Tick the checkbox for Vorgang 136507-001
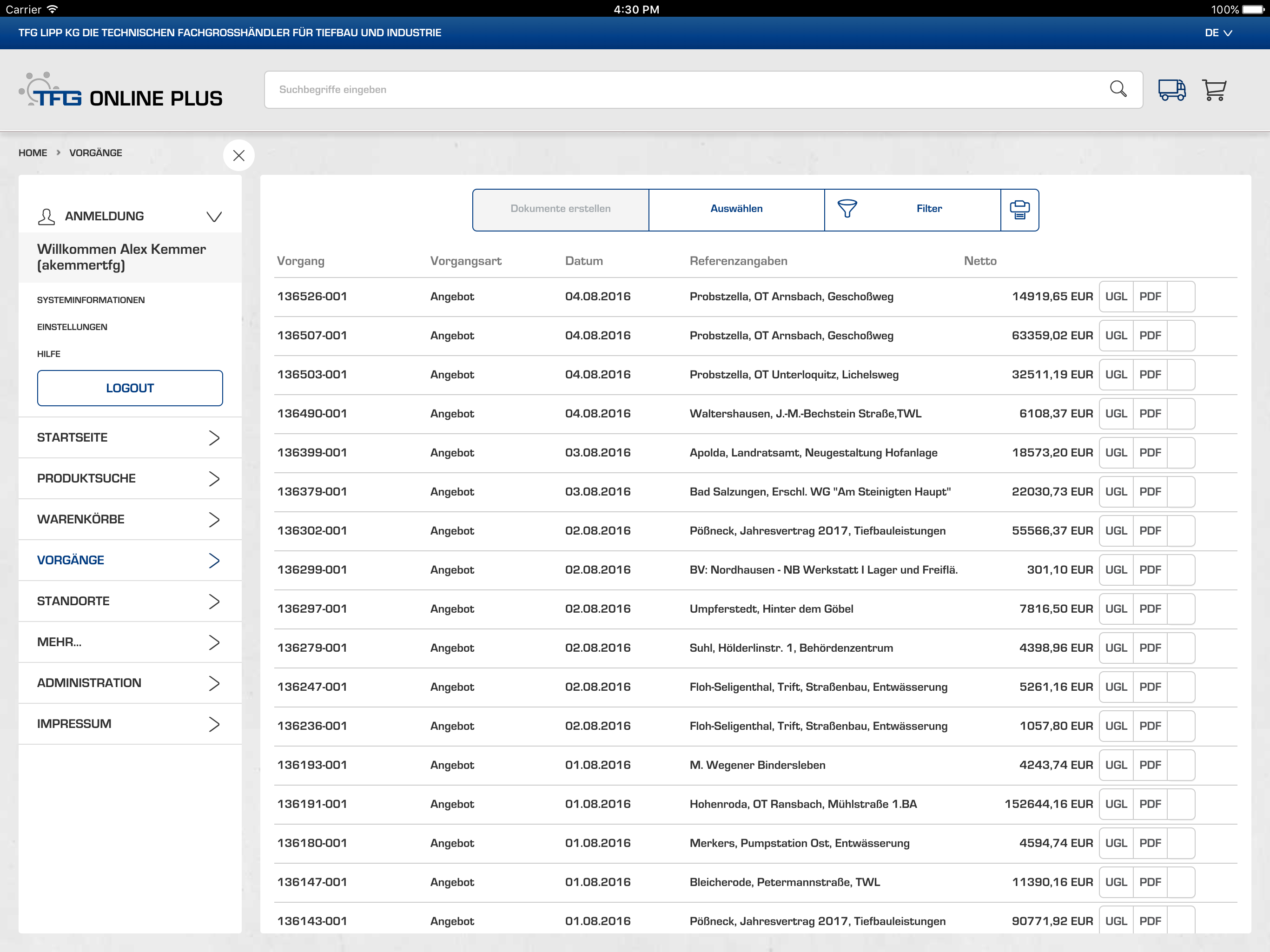This screenshot has width=1270, height=952. pos(1181,336)
